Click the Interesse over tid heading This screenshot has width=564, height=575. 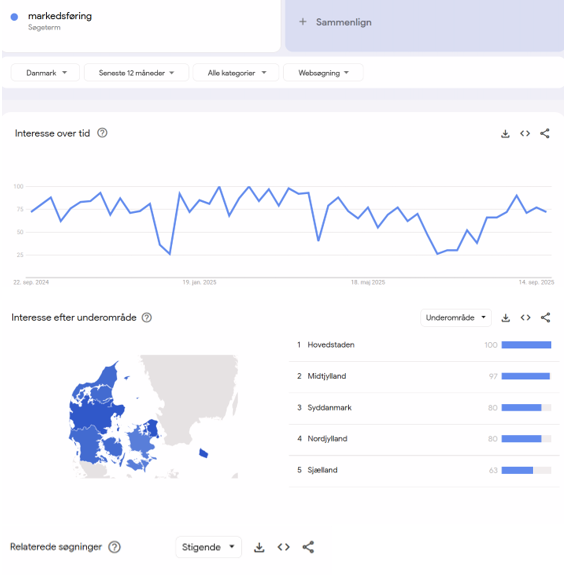click(x=52, y=133)
